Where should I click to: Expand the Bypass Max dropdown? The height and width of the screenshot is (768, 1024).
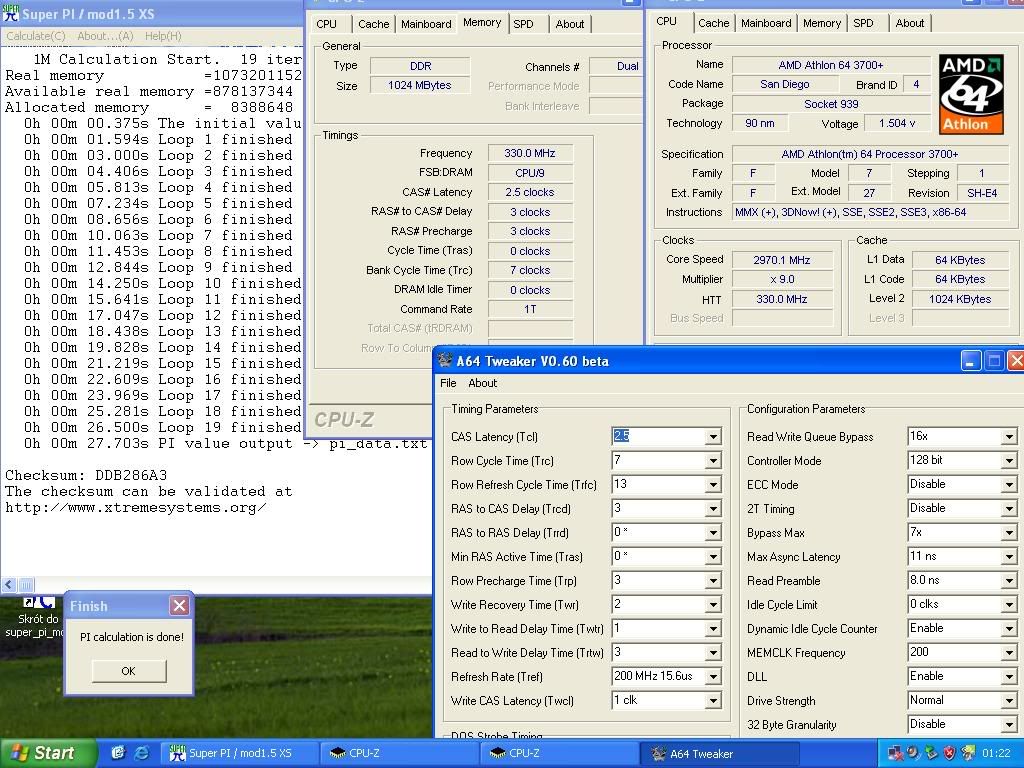click(1009, 532)
